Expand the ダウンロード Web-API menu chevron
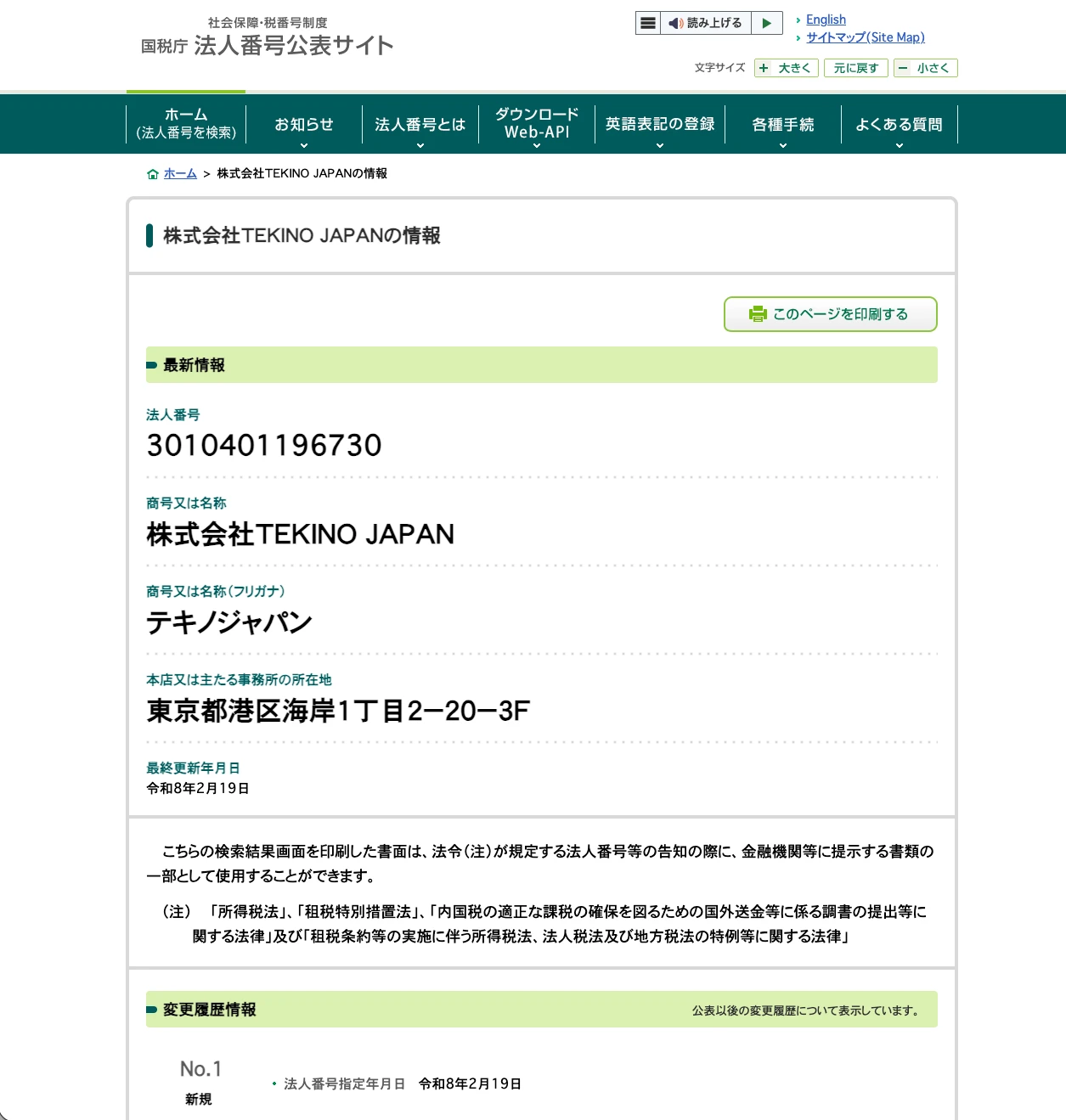The height and width of the screenshot is (1120, 1066). click(x=537, y=145)
